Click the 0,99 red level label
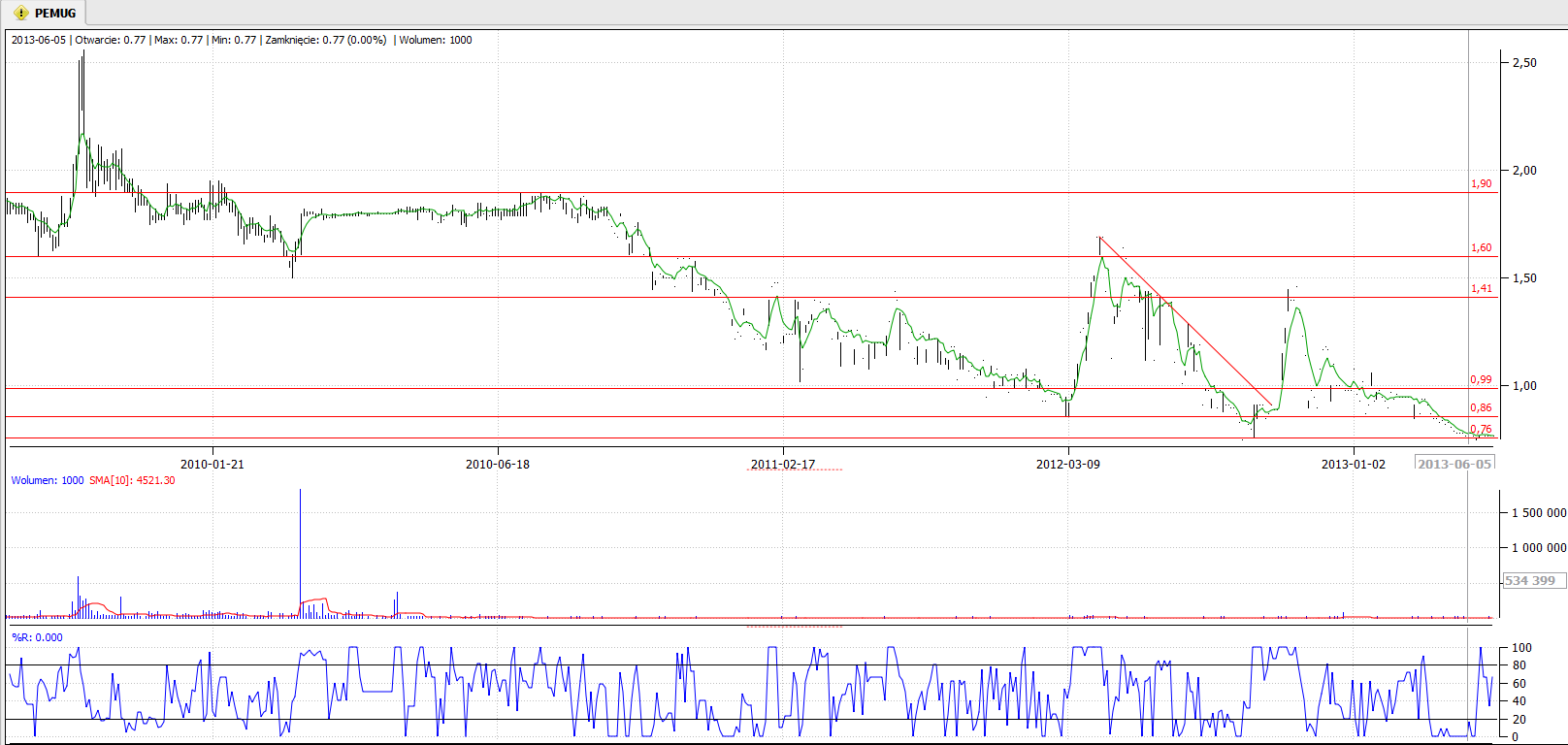1568x745 pixels. (1481, 379)
